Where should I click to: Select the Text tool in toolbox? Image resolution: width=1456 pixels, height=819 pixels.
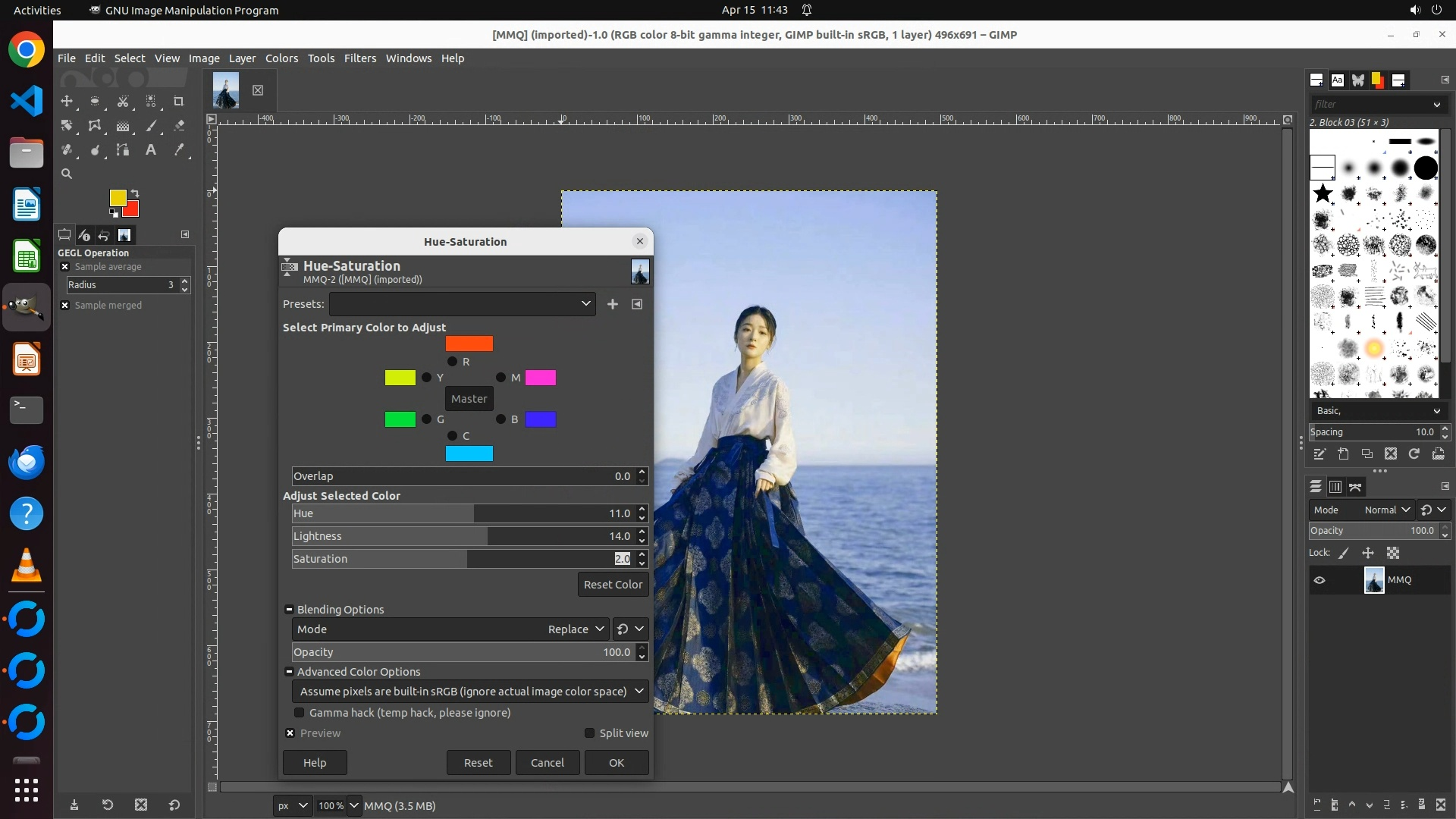click(x=151, y=150)
